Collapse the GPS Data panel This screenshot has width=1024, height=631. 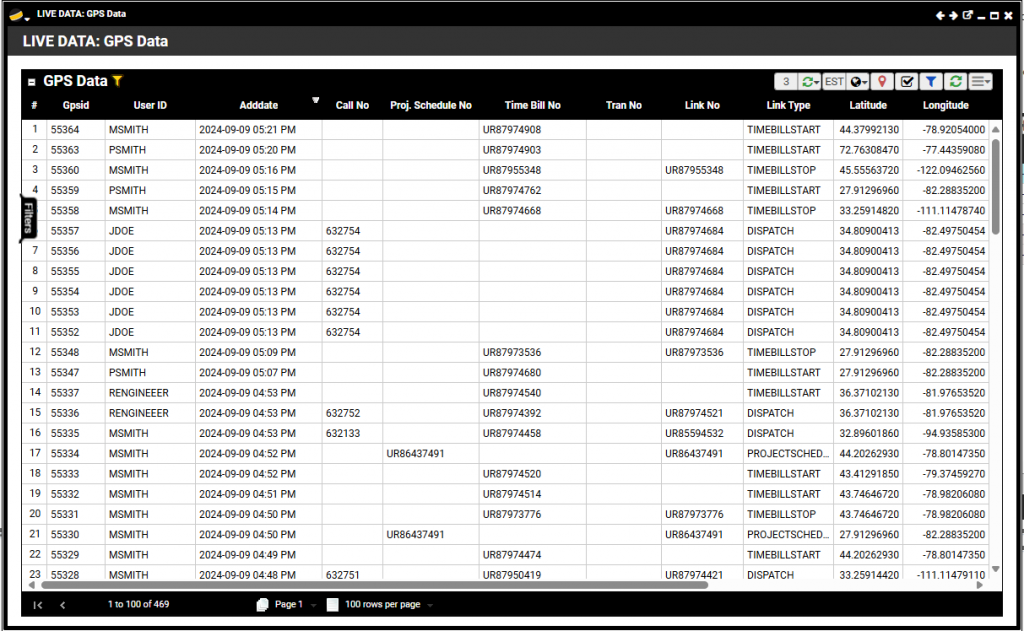tap(32, 82)
